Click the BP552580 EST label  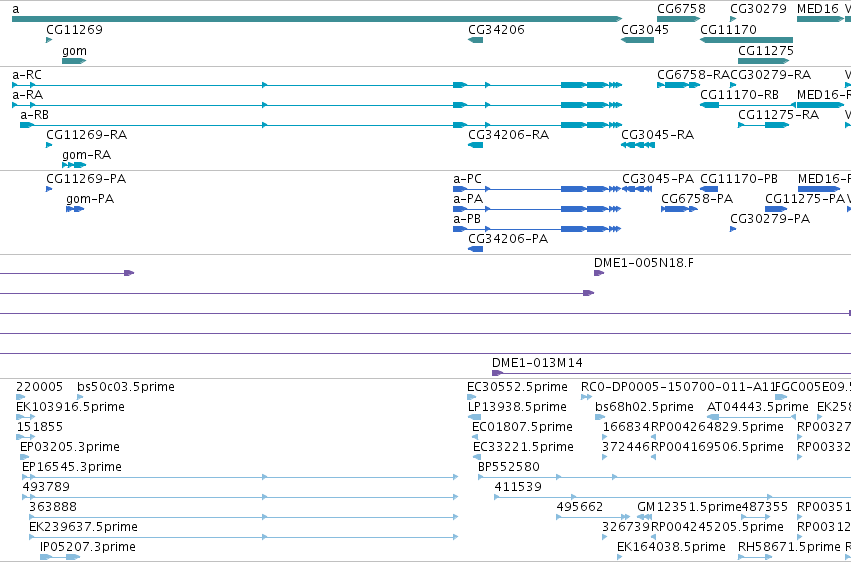pyautogui.click(x=509, y=468)
